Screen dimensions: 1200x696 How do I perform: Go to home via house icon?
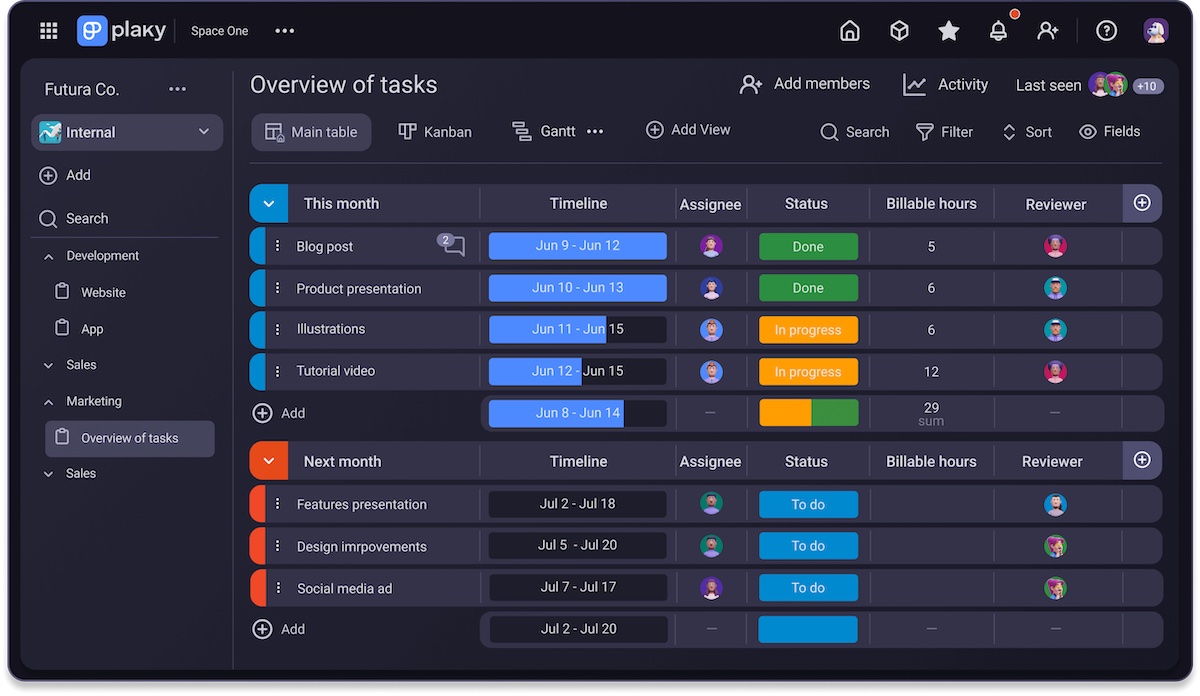click(x=849, y=31)
